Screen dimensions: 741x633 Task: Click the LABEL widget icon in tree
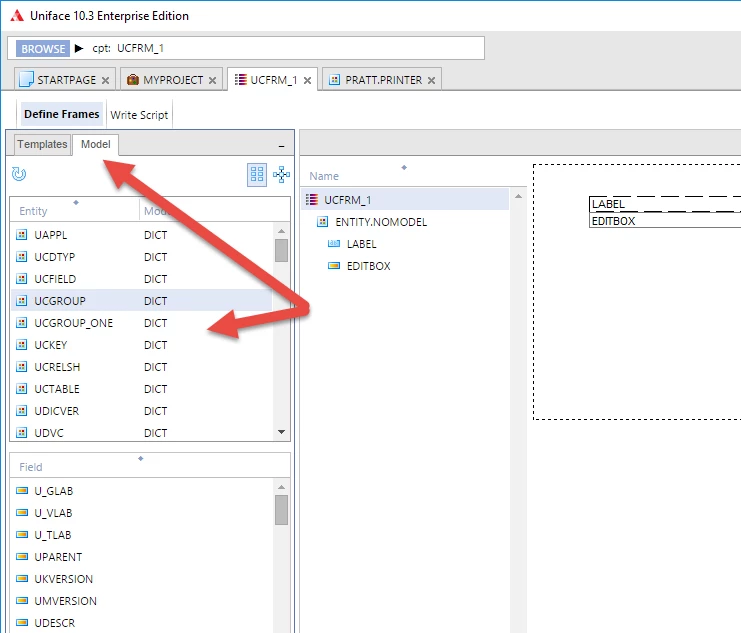[334, 243]
